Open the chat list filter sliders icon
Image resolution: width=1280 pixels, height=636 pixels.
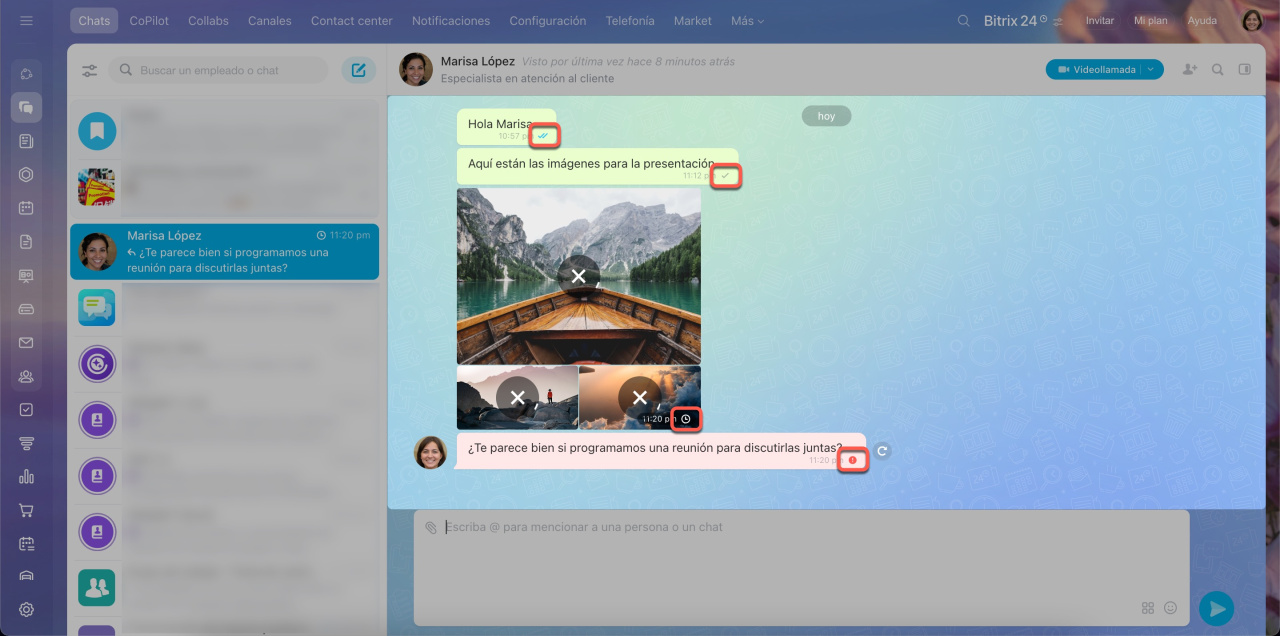pos(90,70)
